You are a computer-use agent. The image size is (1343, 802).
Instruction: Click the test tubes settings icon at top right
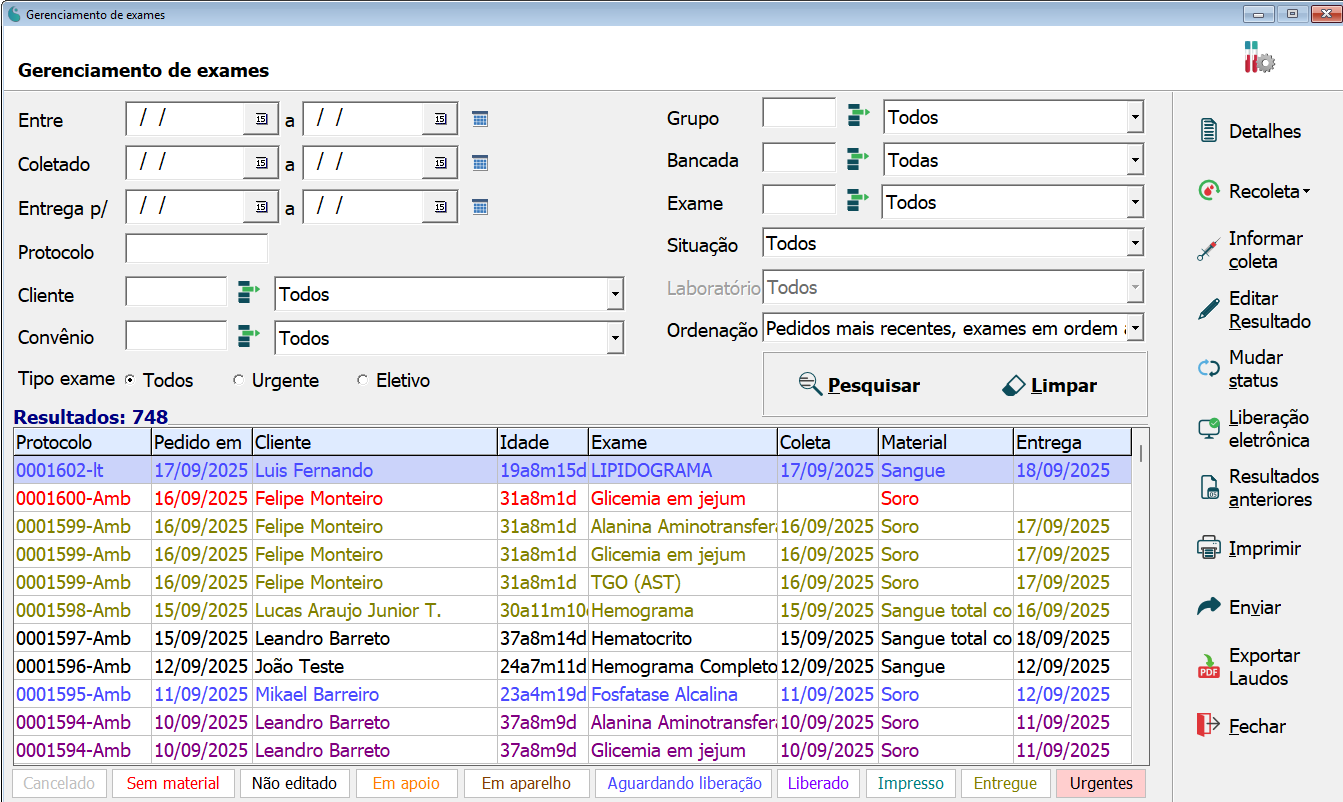coord(1259,57)
